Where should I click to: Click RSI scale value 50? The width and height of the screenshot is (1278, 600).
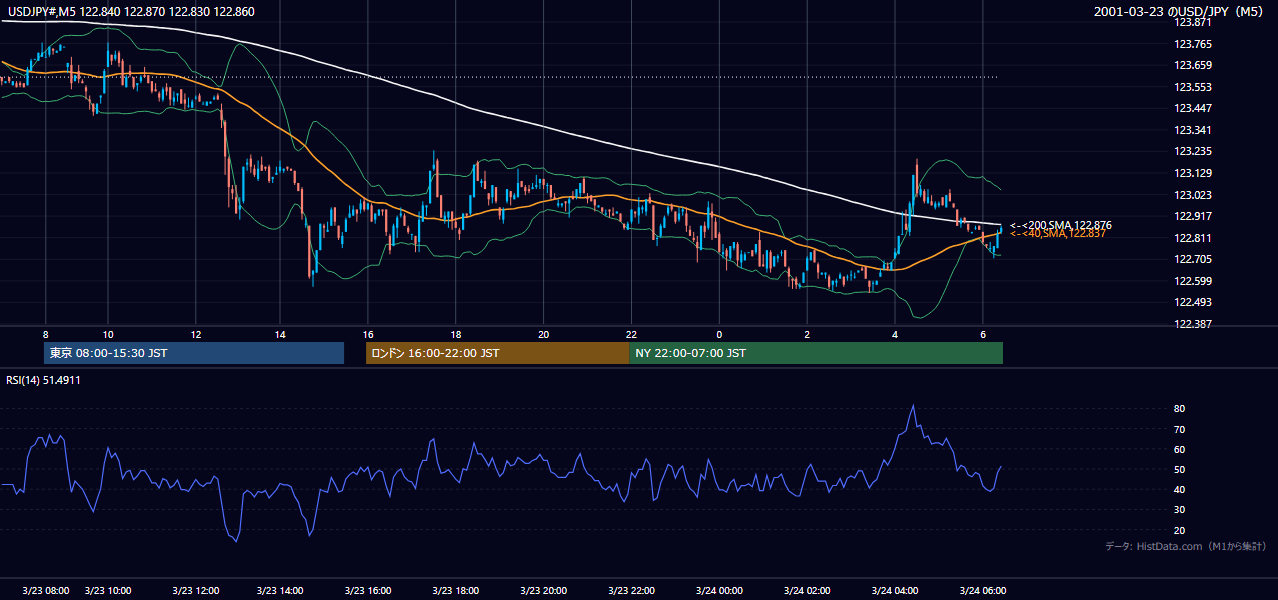point(1180,469)
